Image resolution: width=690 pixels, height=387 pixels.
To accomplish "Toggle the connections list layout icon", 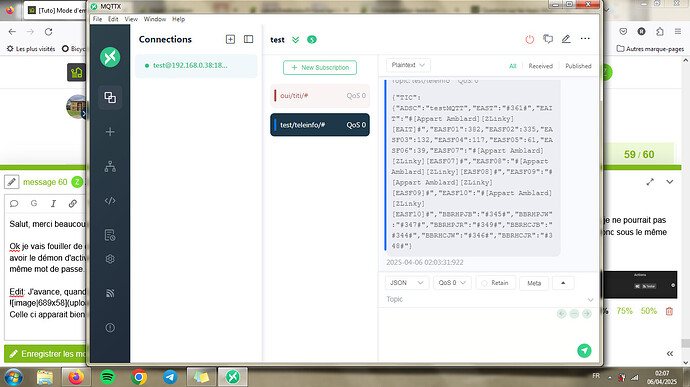I will point(248,39).
